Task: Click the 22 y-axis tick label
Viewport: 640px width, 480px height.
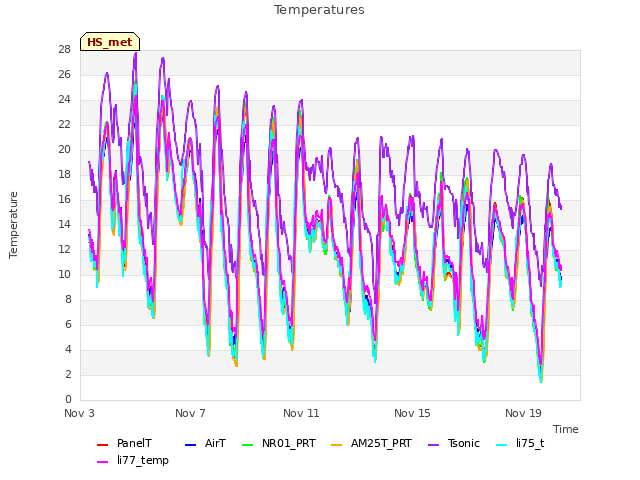Action: pyautogui.click(x=65, y=125)
